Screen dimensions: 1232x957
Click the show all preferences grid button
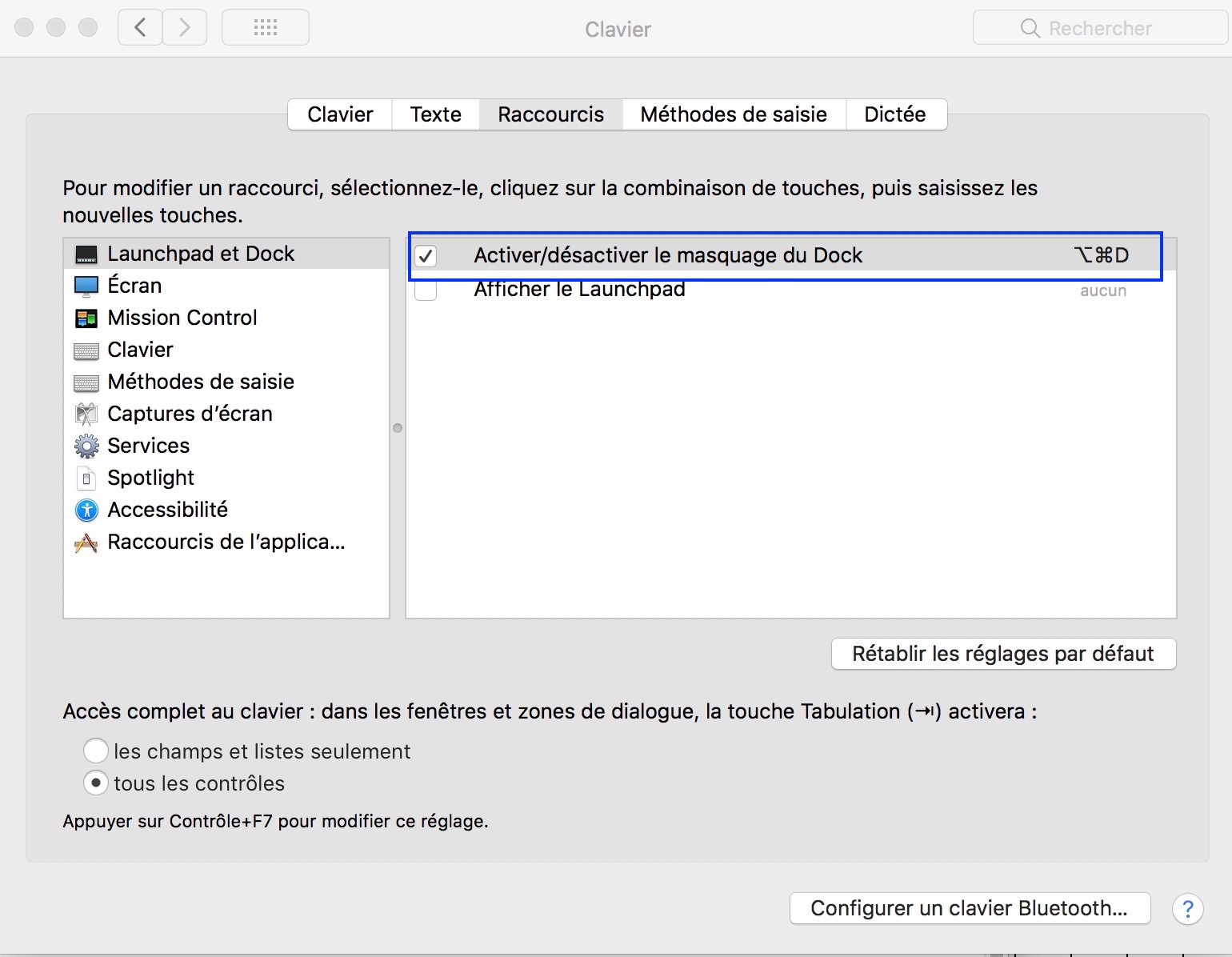[266, 28]
